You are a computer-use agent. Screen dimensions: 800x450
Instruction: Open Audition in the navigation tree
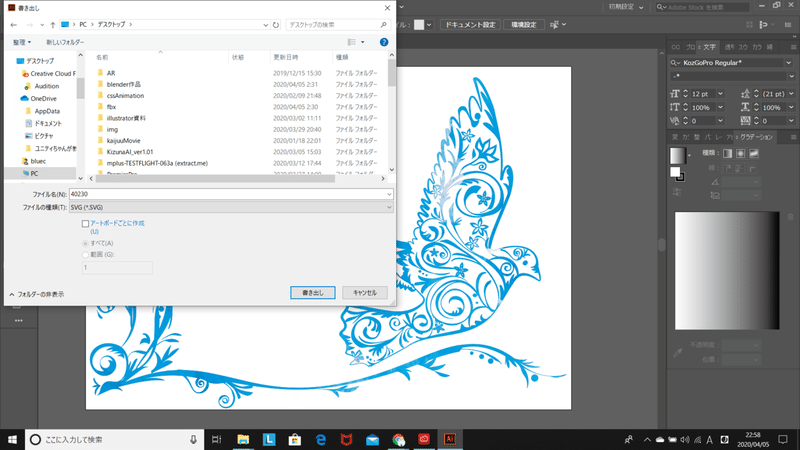(46, 86)
